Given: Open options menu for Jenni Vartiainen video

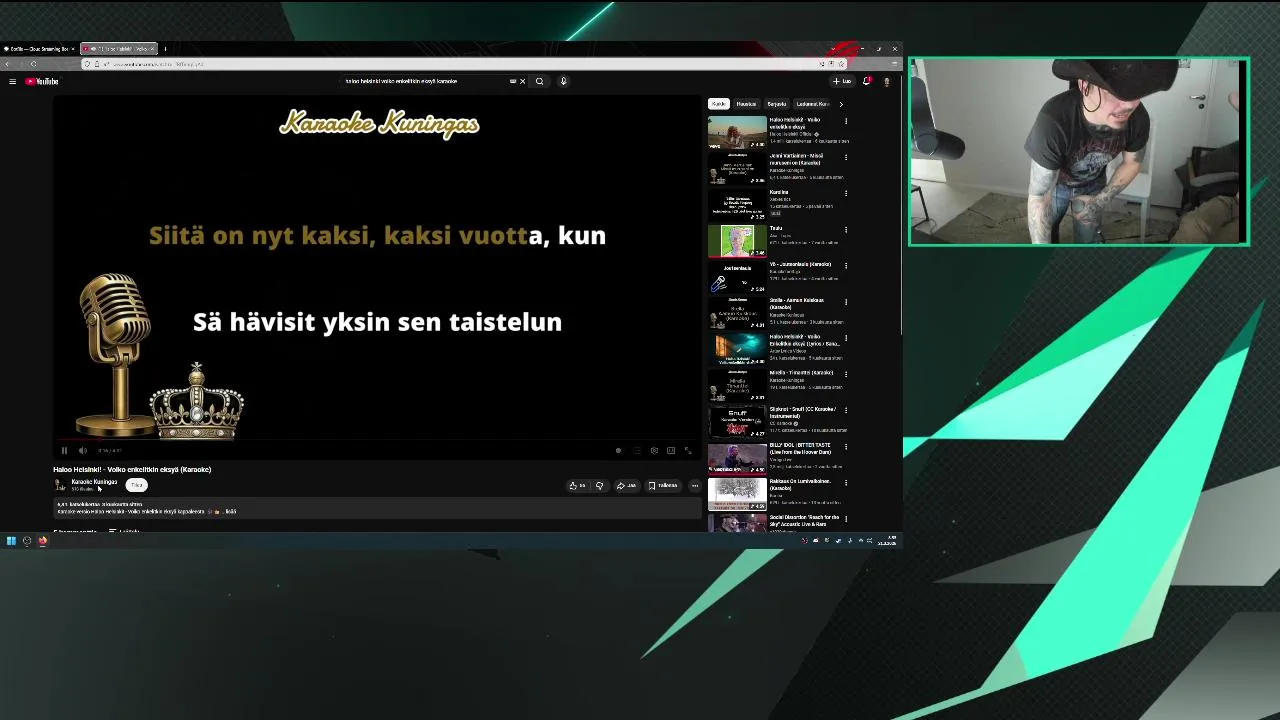Looking at the screenshot, I should click(846, 157).
